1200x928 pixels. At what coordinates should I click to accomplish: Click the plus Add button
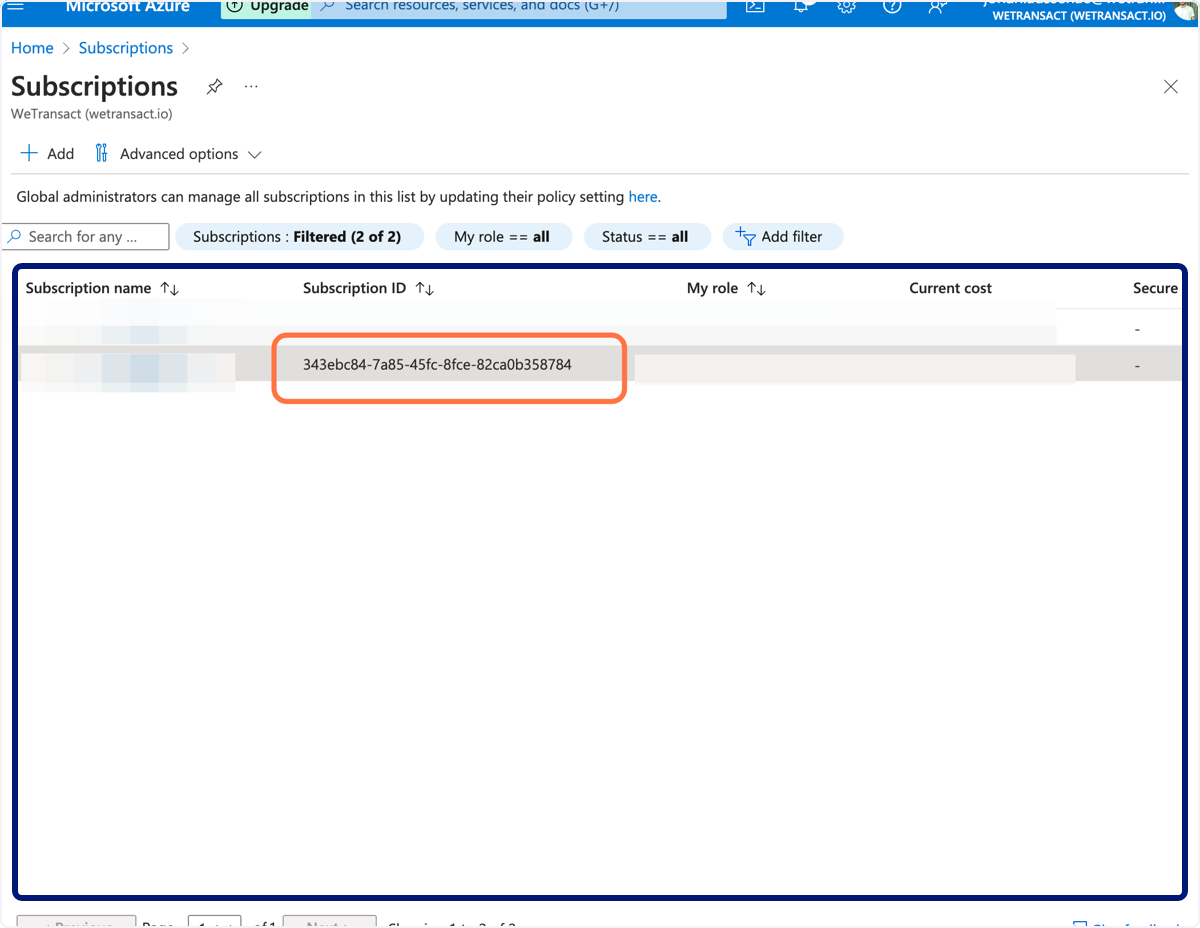point(47,154)
